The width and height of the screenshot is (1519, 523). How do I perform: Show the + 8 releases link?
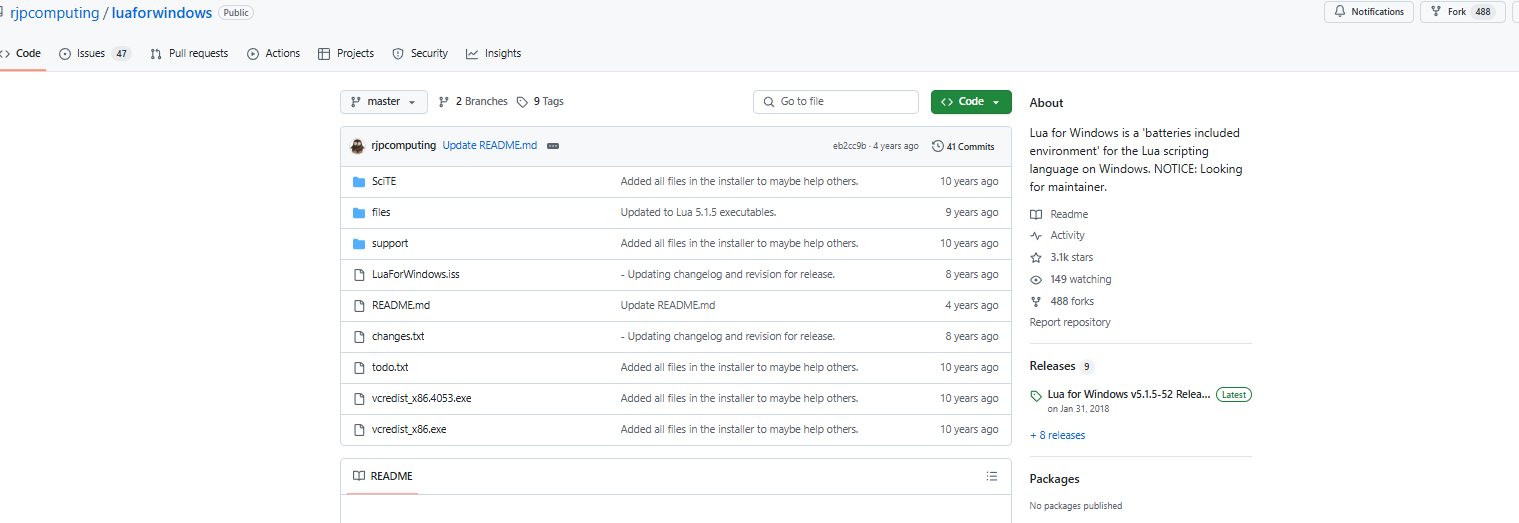coord(1058,436)
